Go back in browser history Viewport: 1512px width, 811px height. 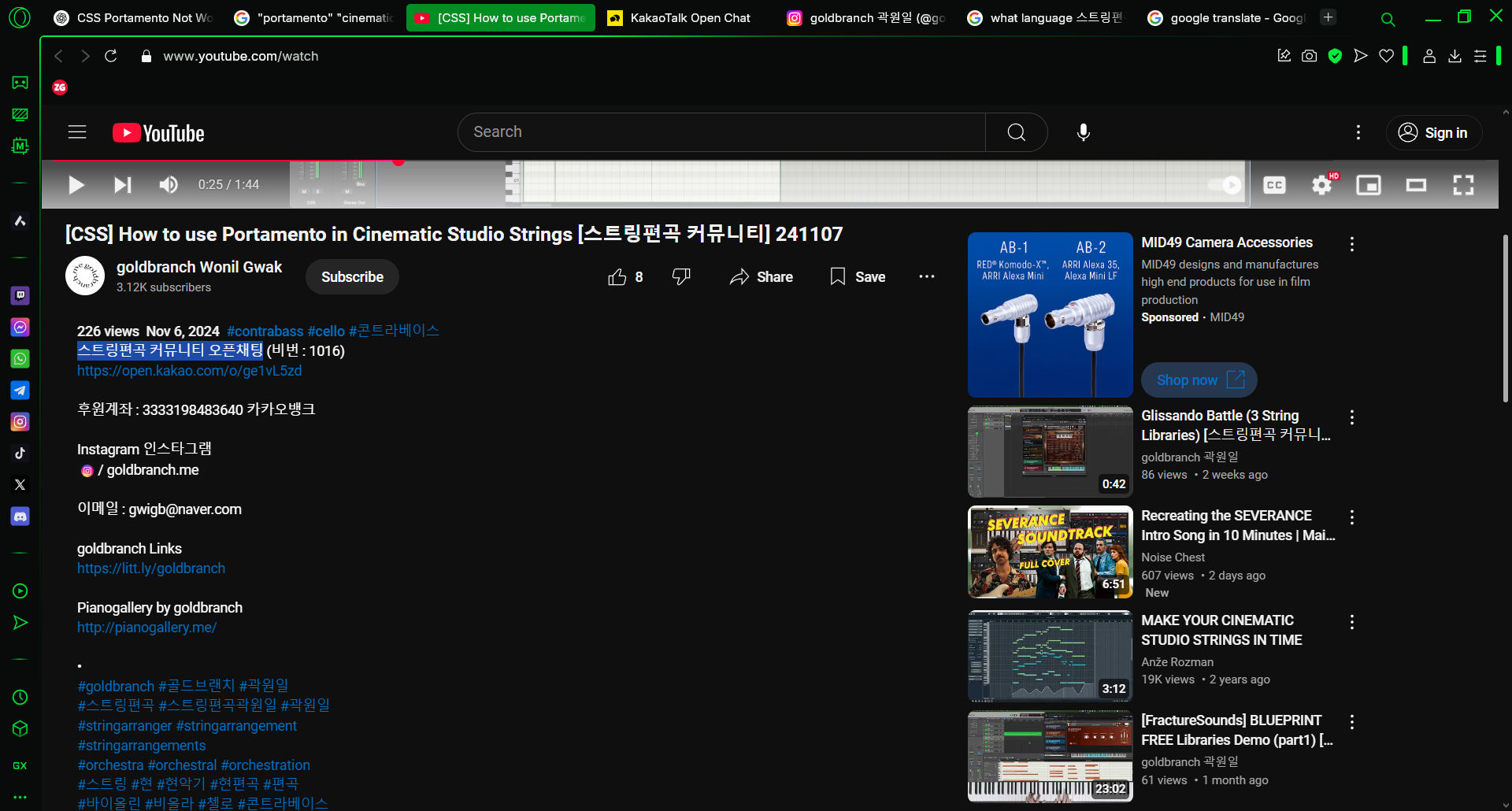58,56
